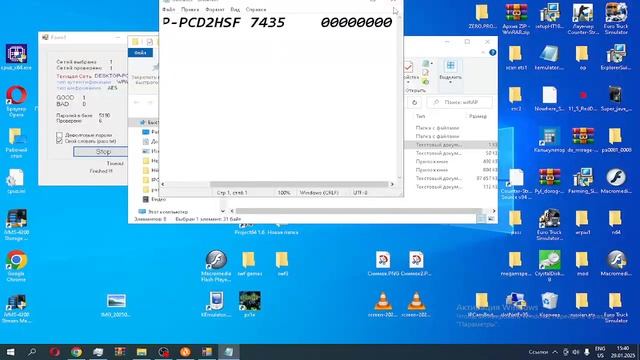This screenshot has width=640, height=360.
Task: Click the Explorer refresh button
Action: (x=414, y=102)
